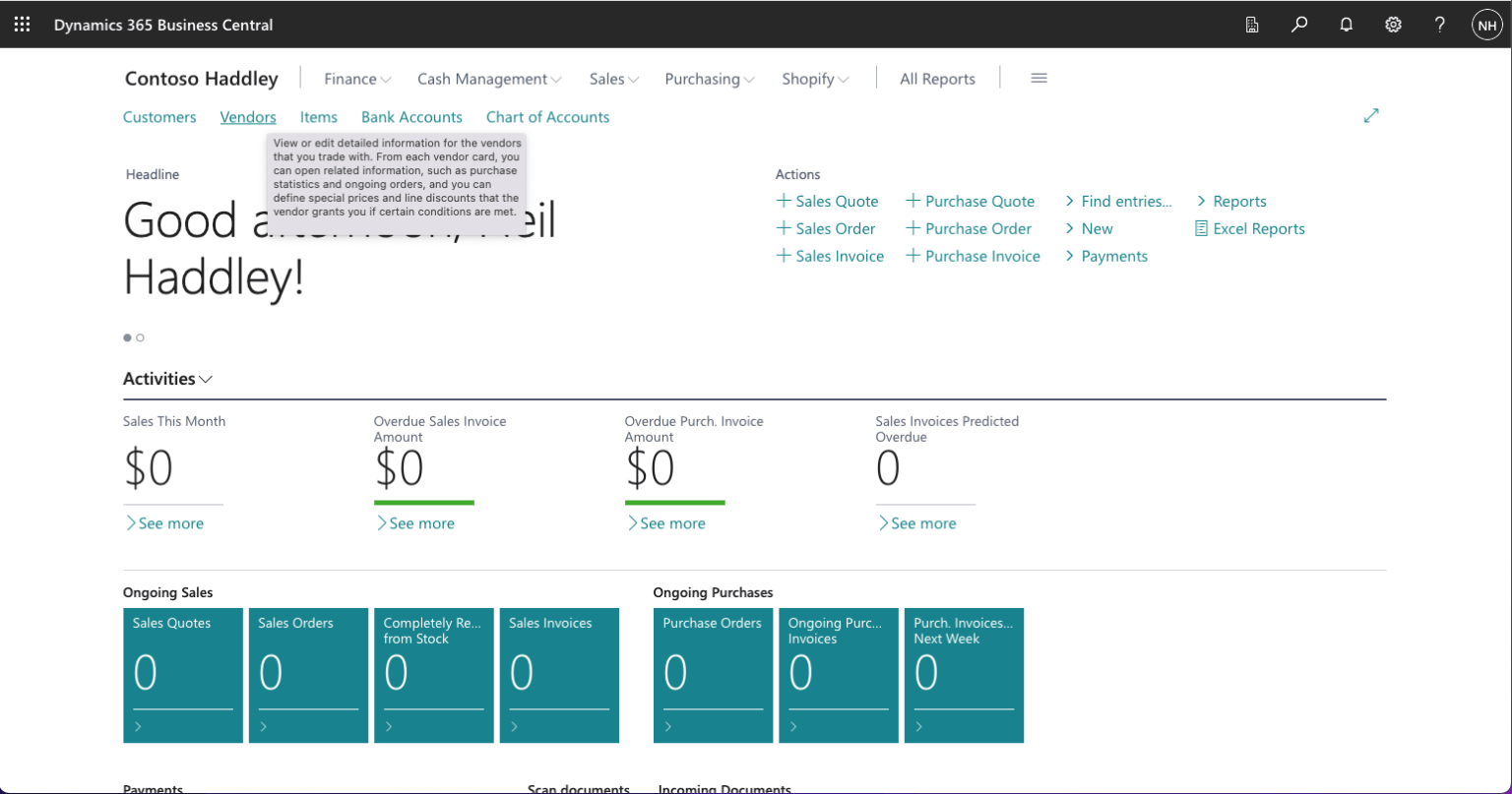
Task: Open the settings gear icon
Action: coord(1393,25)
